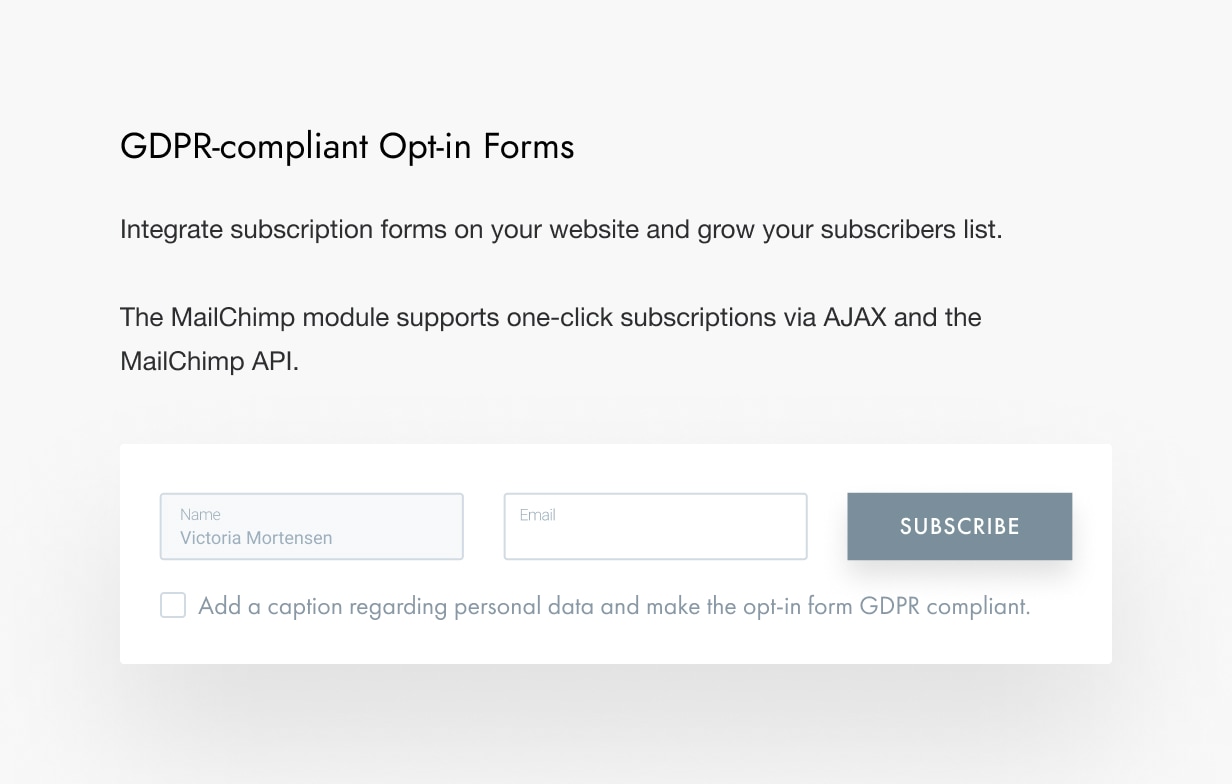The image size is (1232, 784).
Task: Click the sentence about growing your subscribers list
Action: (x=561, y=229)
